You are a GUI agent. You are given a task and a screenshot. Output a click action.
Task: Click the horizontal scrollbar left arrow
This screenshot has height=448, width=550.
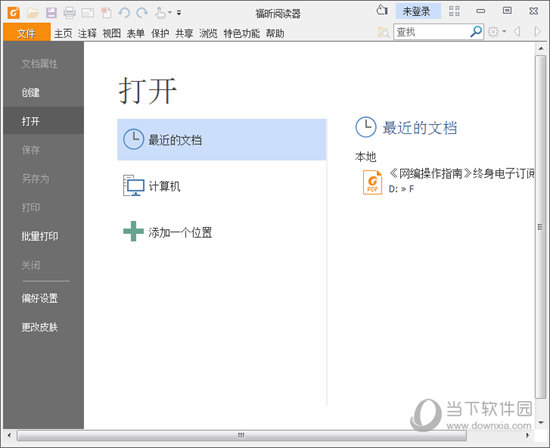pyautogui.click(x=9, y=435)
